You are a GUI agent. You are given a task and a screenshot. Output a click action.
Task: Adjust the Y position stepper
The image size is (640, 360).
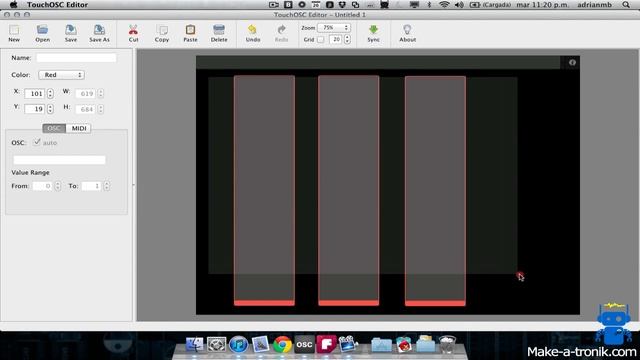(x=50, y=109)
